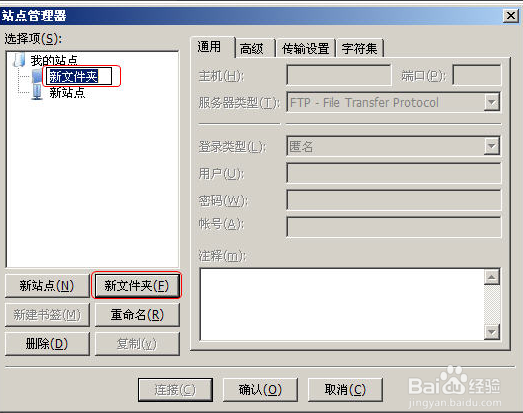Screen dimensions: 523x413
Task: Open the 服务器类型 dropdown
Action: [394, 102]
